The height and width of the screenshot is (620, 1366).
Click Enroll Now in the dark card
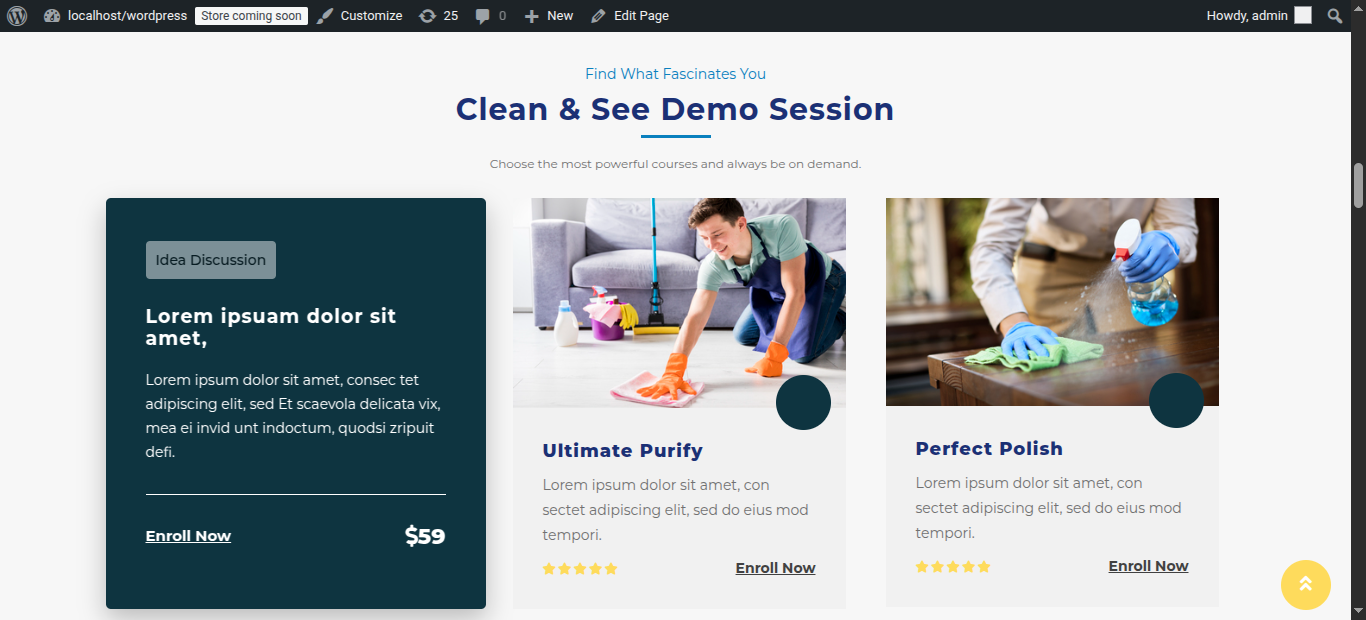point(188,536)
